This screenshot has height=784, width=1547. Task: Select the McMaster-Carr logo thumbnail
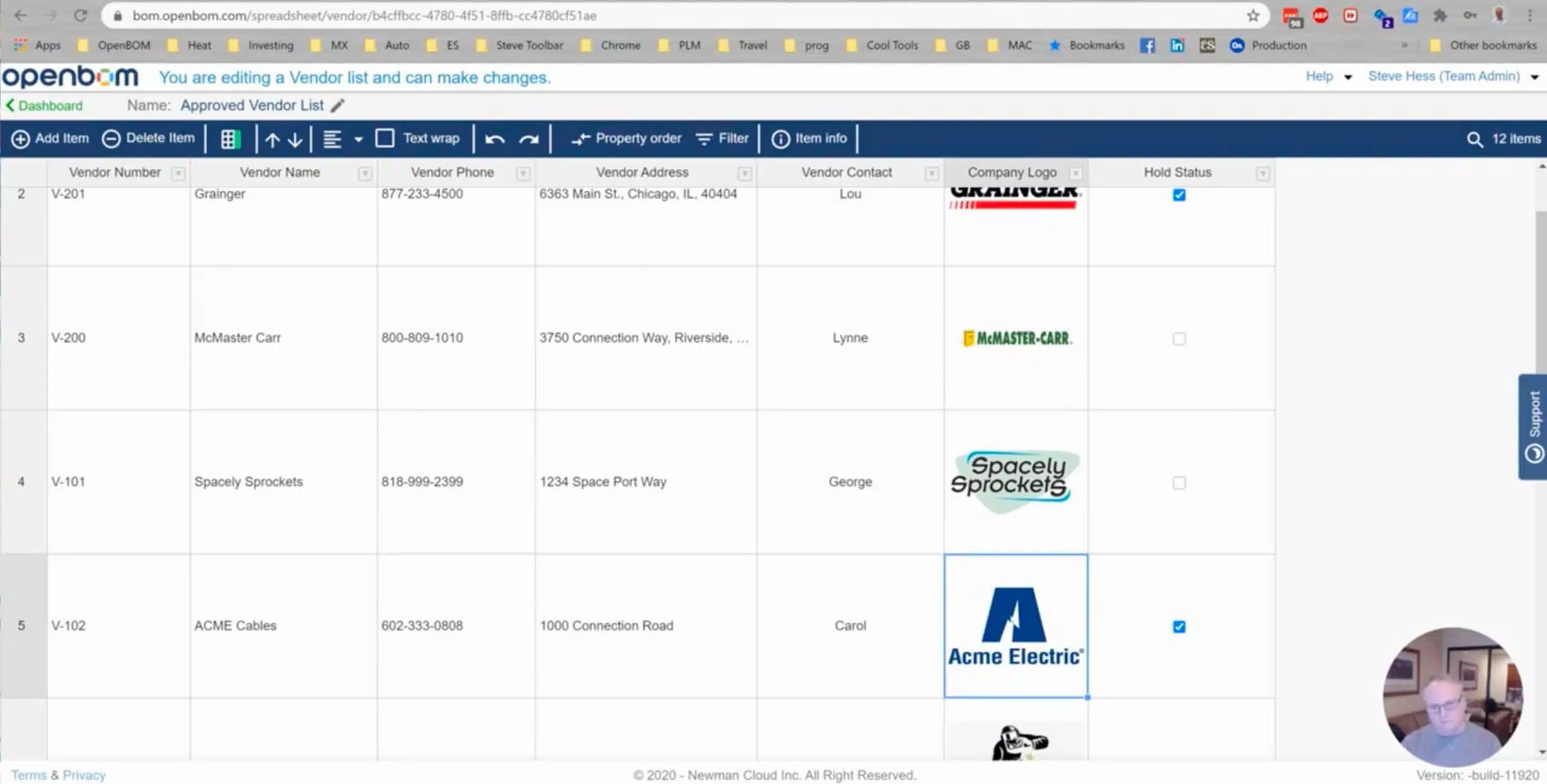coord(1017,338)
